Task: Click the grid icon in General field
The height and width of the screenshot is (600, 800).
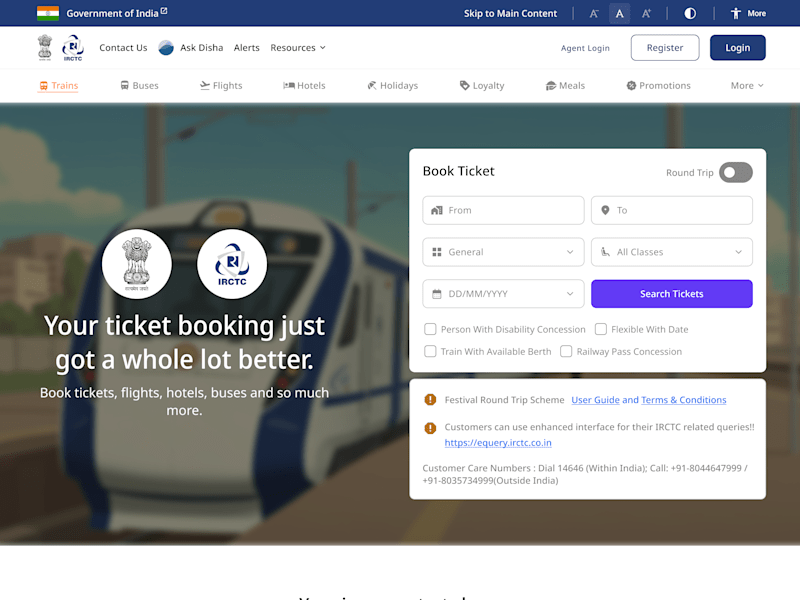Action: [x=437, y=252]
